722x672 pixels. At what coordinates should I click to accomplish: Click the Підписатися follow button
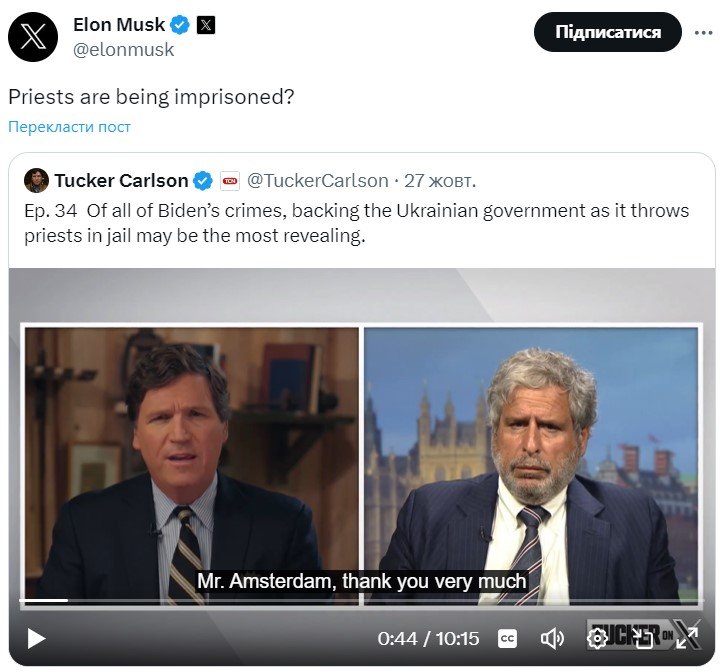(608, 32)
